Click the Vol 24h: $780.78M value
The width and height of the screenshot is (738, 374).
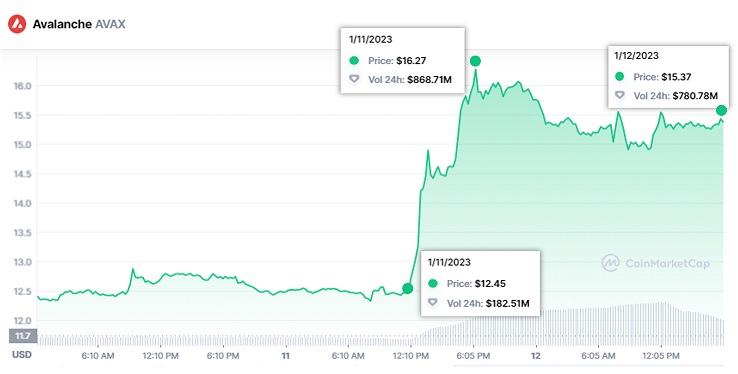(675, 96)
